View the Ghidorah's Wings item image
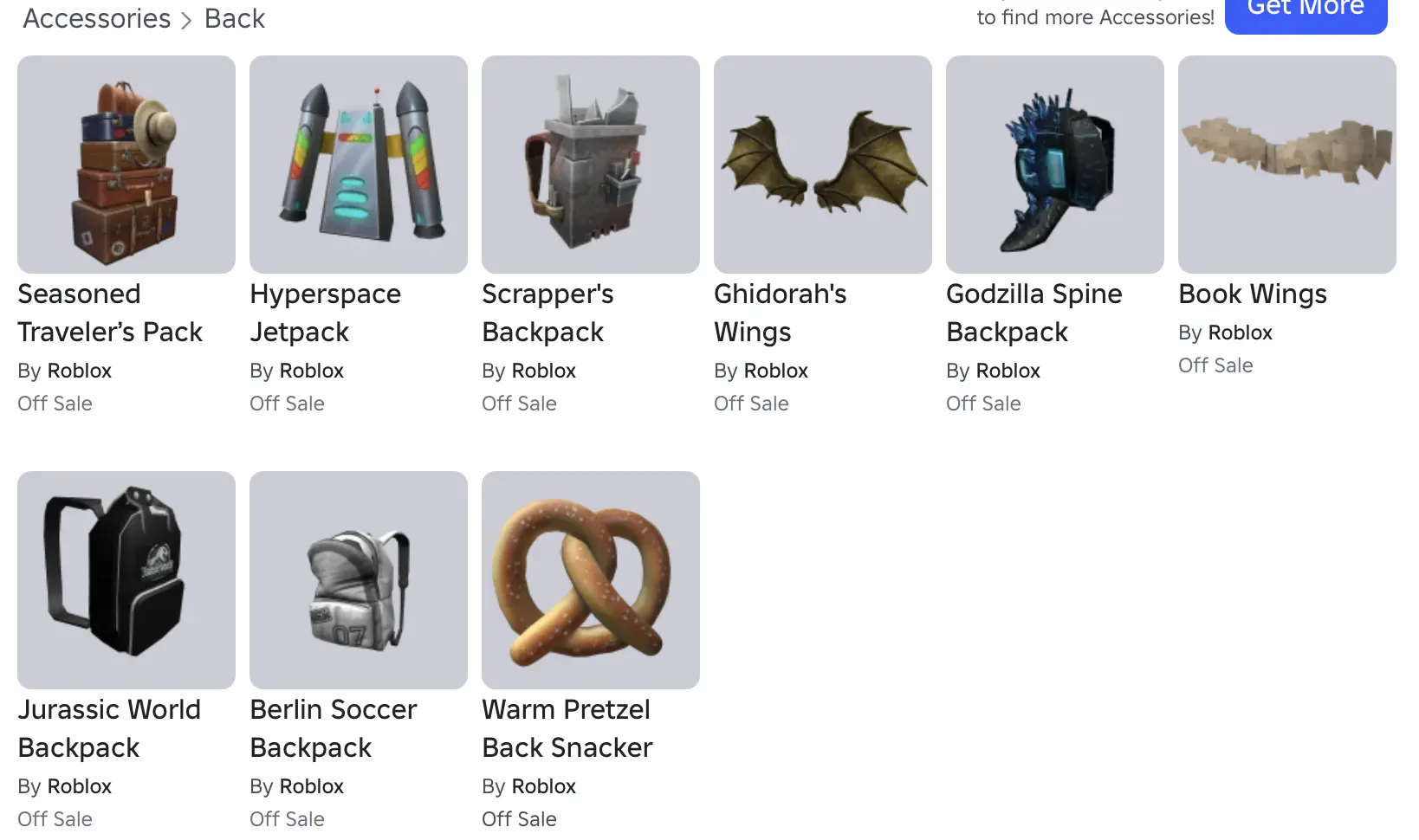Image resolution: width=1419 pixels, height=840 pixels. coord(823,165)
